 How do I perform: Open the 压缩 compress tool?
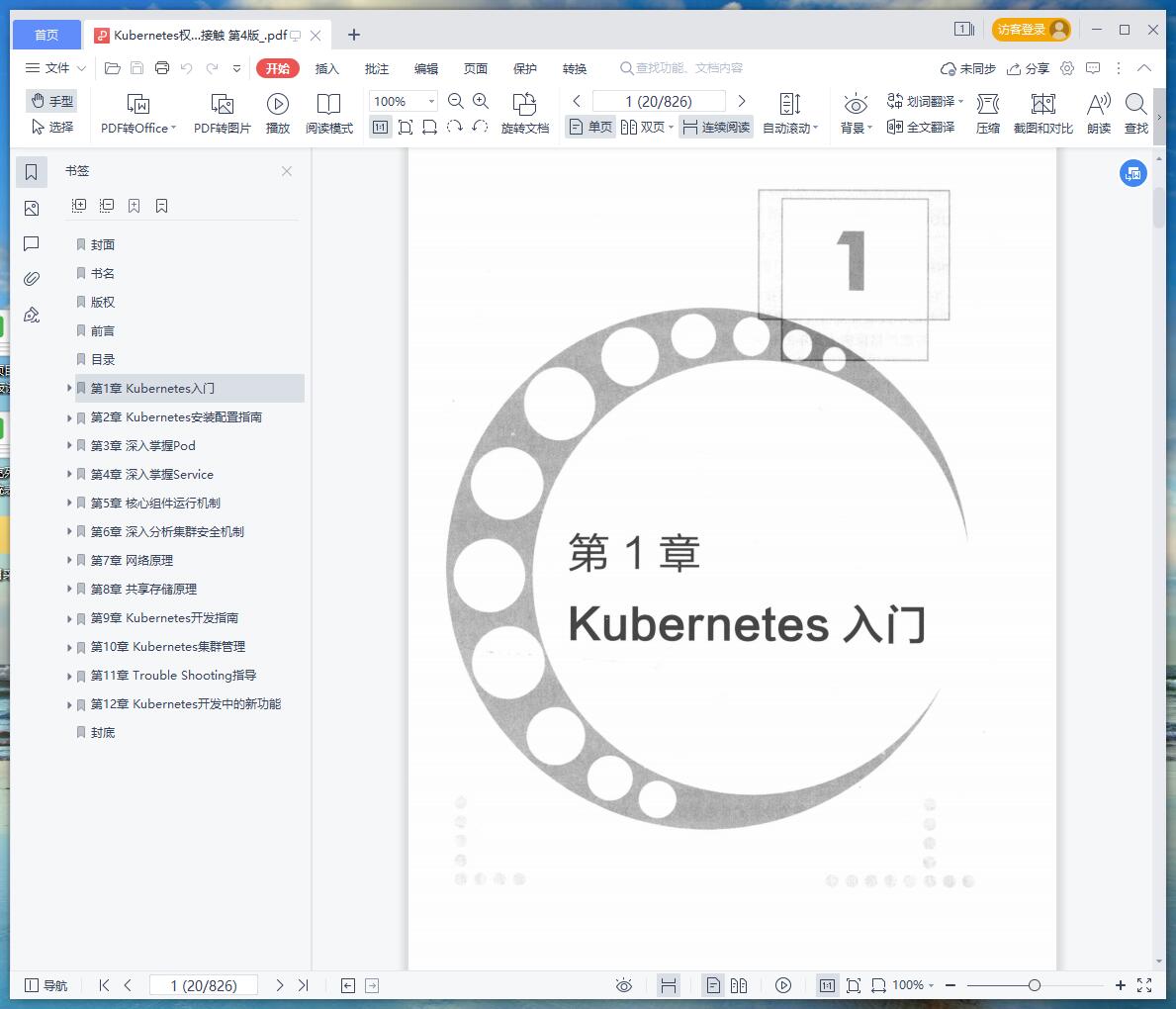pos(988,113)
